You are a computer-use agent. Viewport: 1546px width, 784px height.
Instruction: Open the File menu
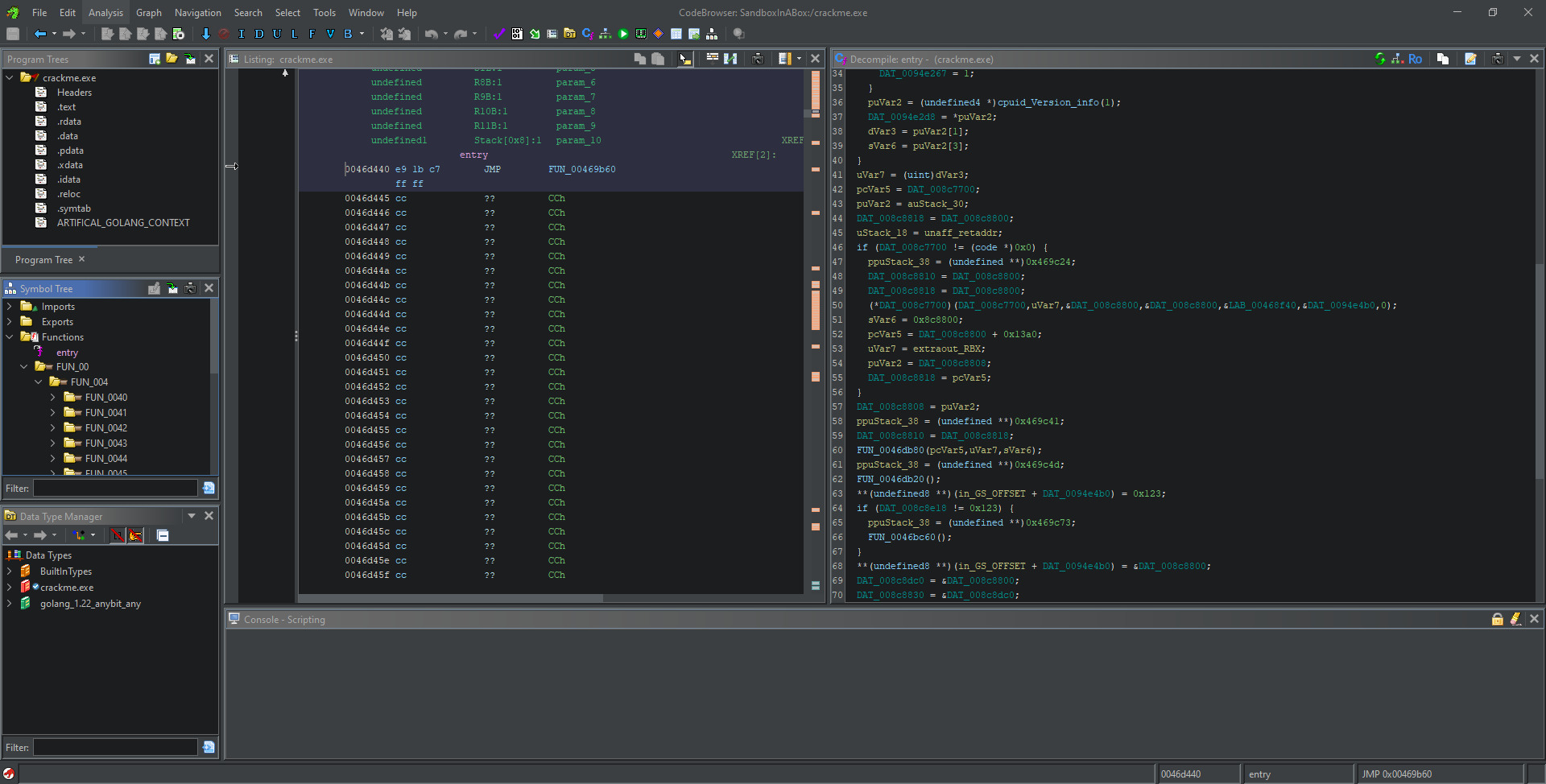[39, 13]
